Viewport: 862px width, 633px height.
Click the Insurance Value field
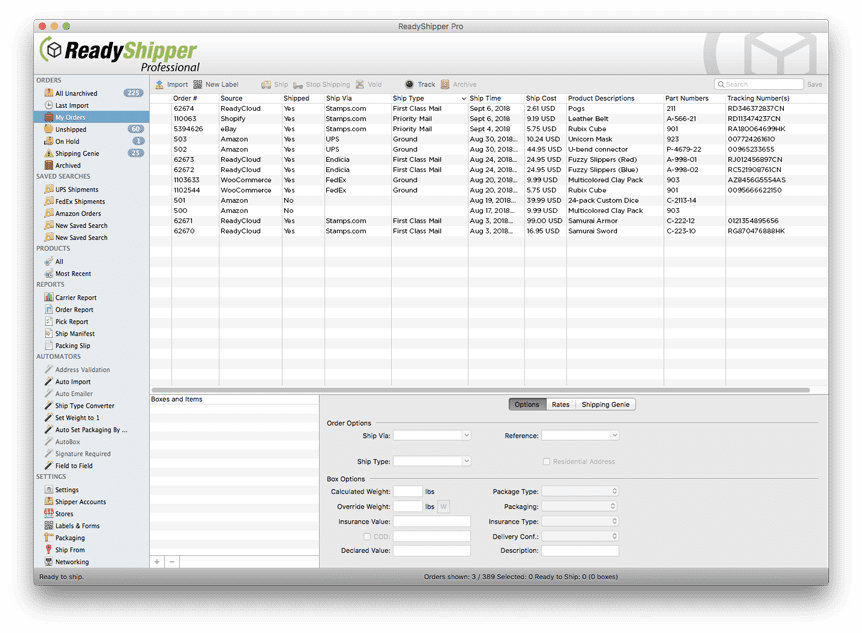pos(432,521)
